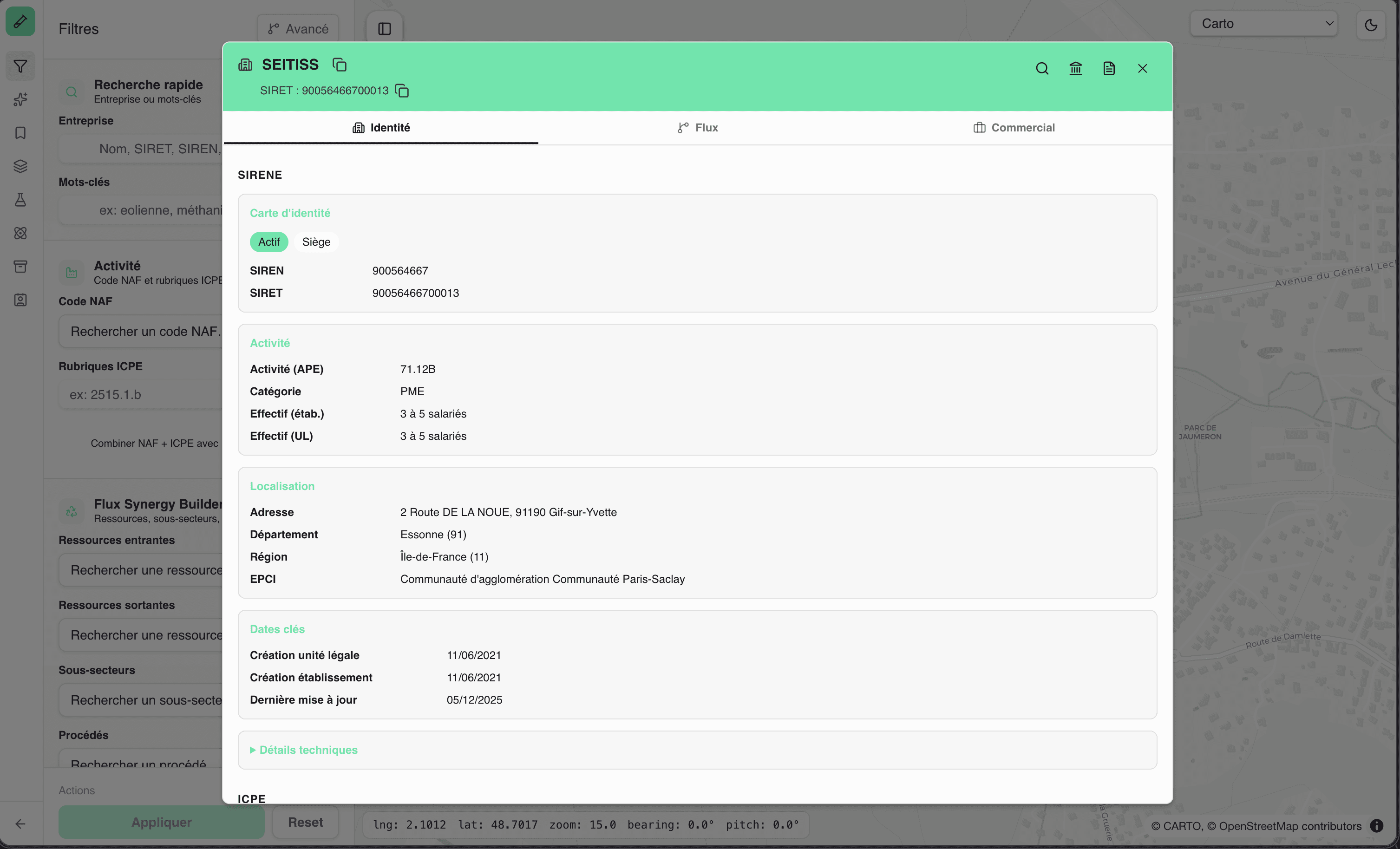Switch to the Commercial tab
This screenshot has width=1400, height=849.
coord(1014,128)
